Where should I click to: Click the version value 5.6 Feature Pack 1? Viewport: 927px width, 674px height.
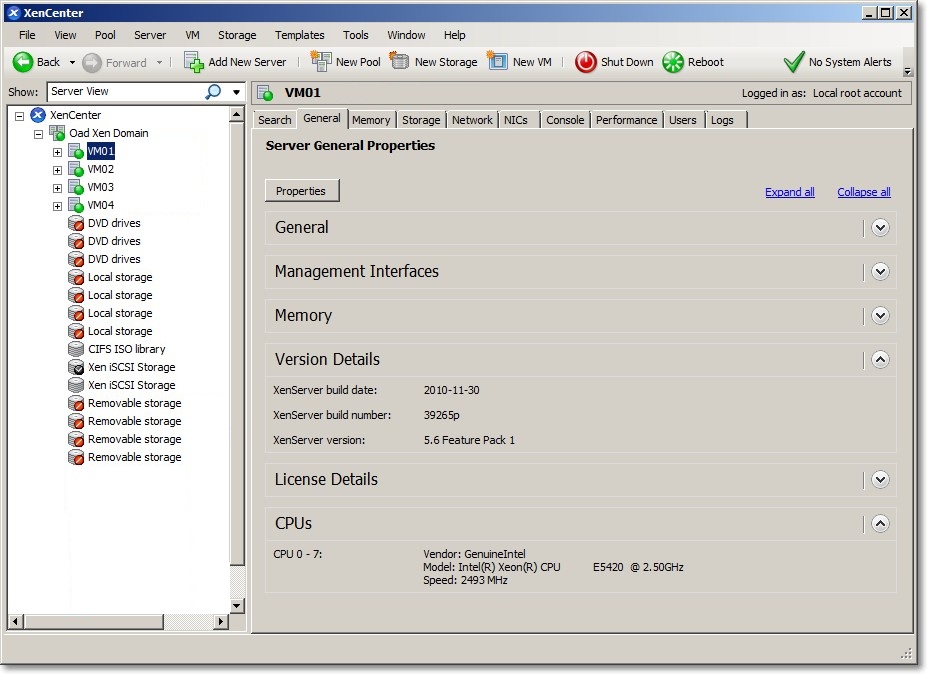point(469,440)
